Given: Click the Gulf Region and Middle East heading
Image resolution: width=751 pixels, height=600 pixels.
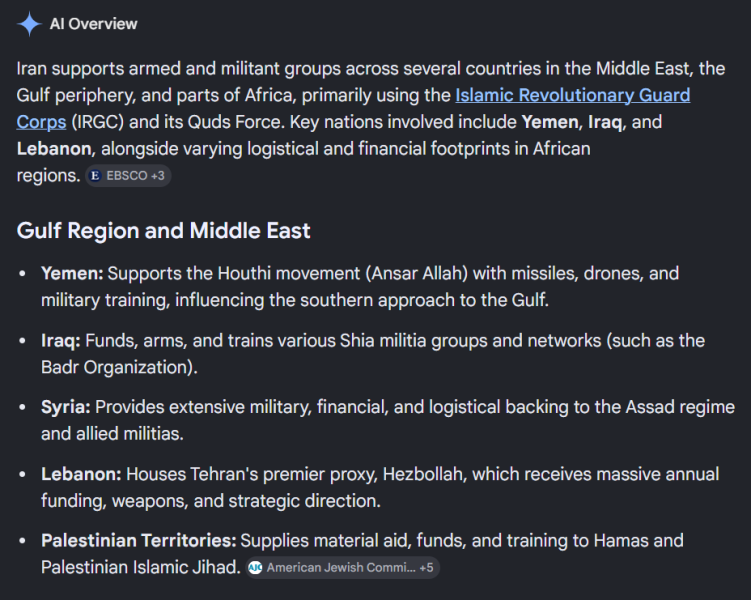Looking at the screenshot, I should coord(163,230).
